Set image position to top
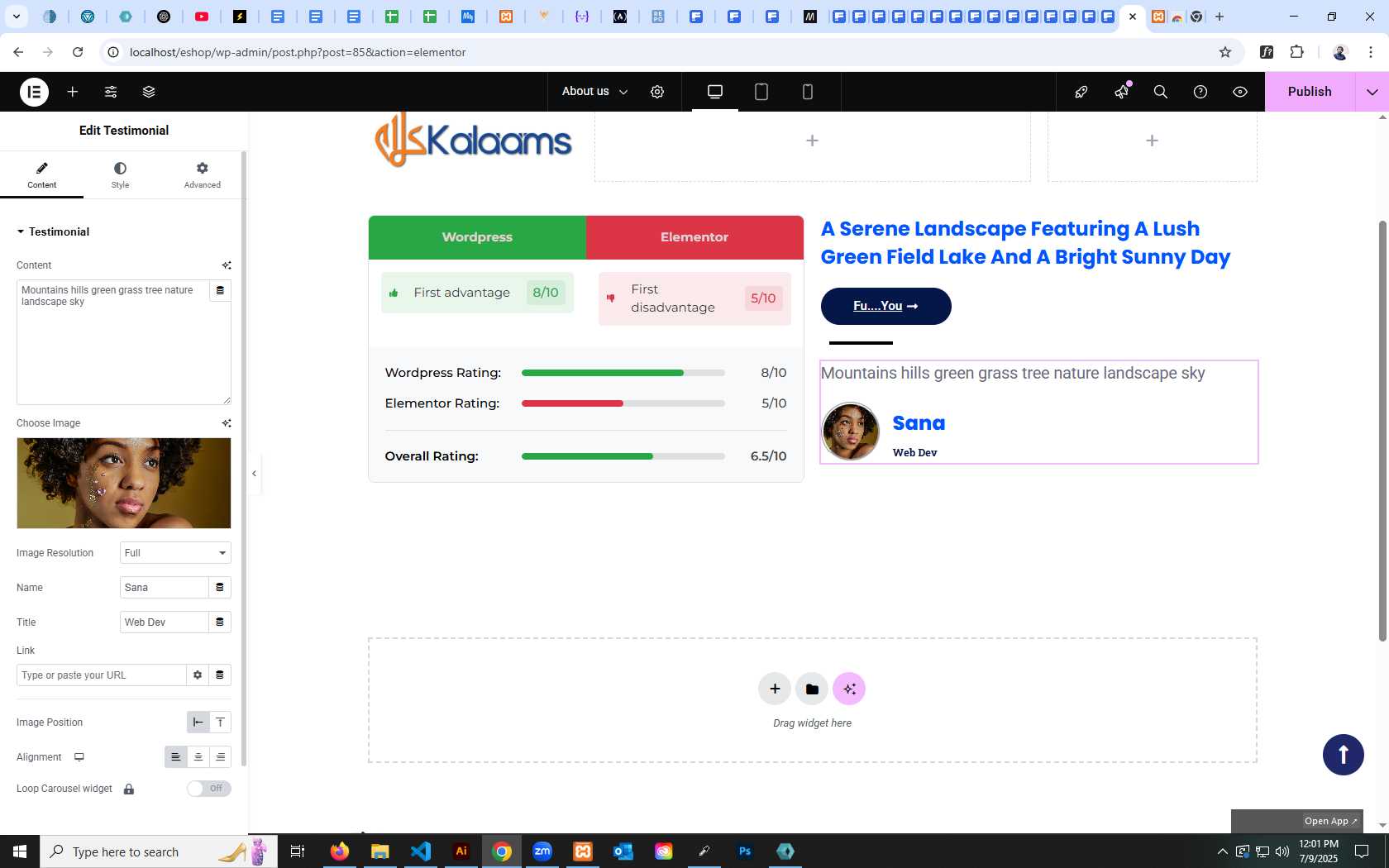 pos(221,723)
